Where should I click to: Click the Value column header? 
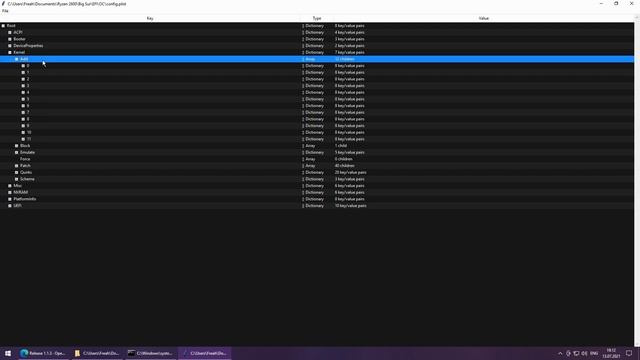[x=484, y=18]
